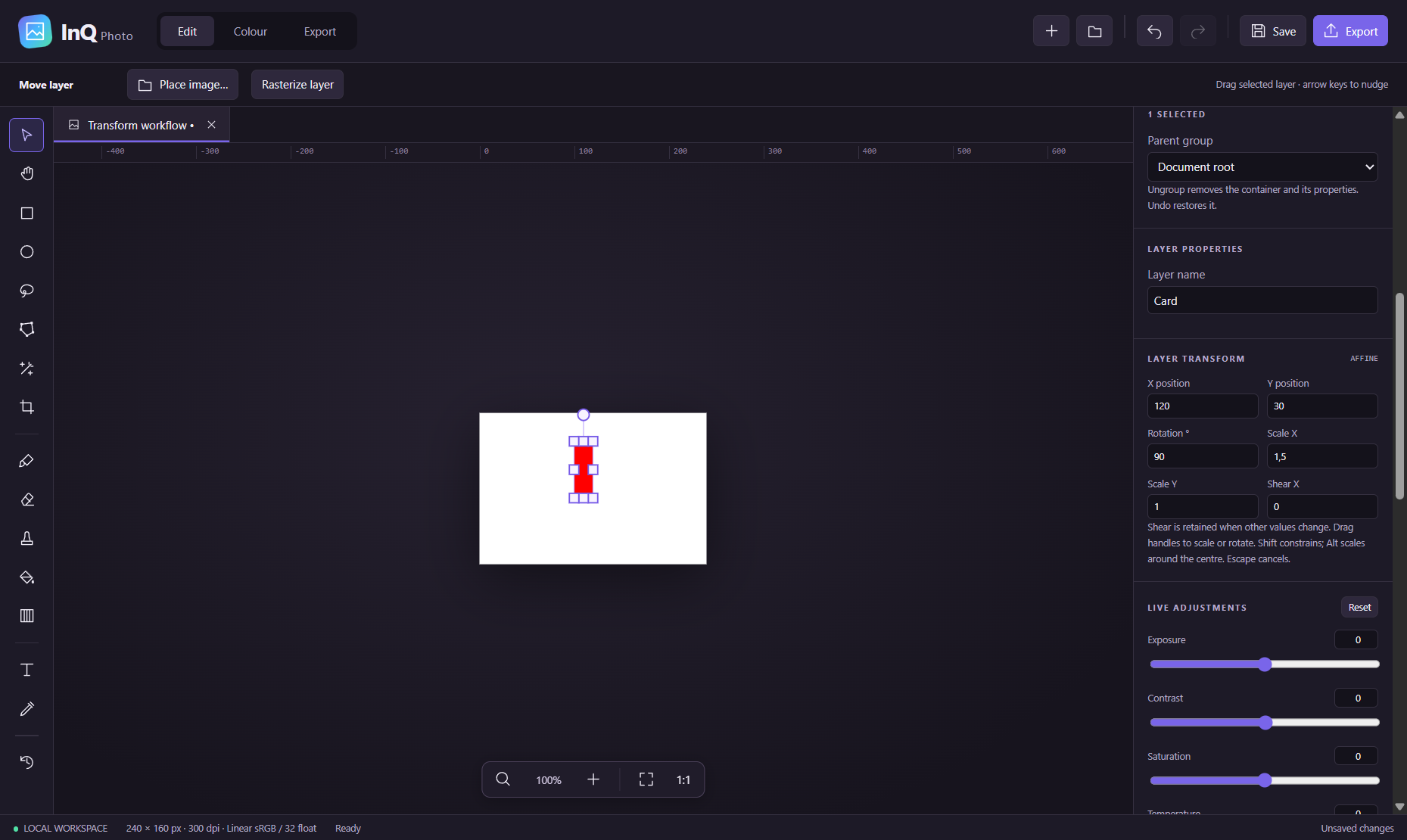Viewport: 1407px width, 840px height.
Task: Click the X position field
Action: pos(1203,406)
